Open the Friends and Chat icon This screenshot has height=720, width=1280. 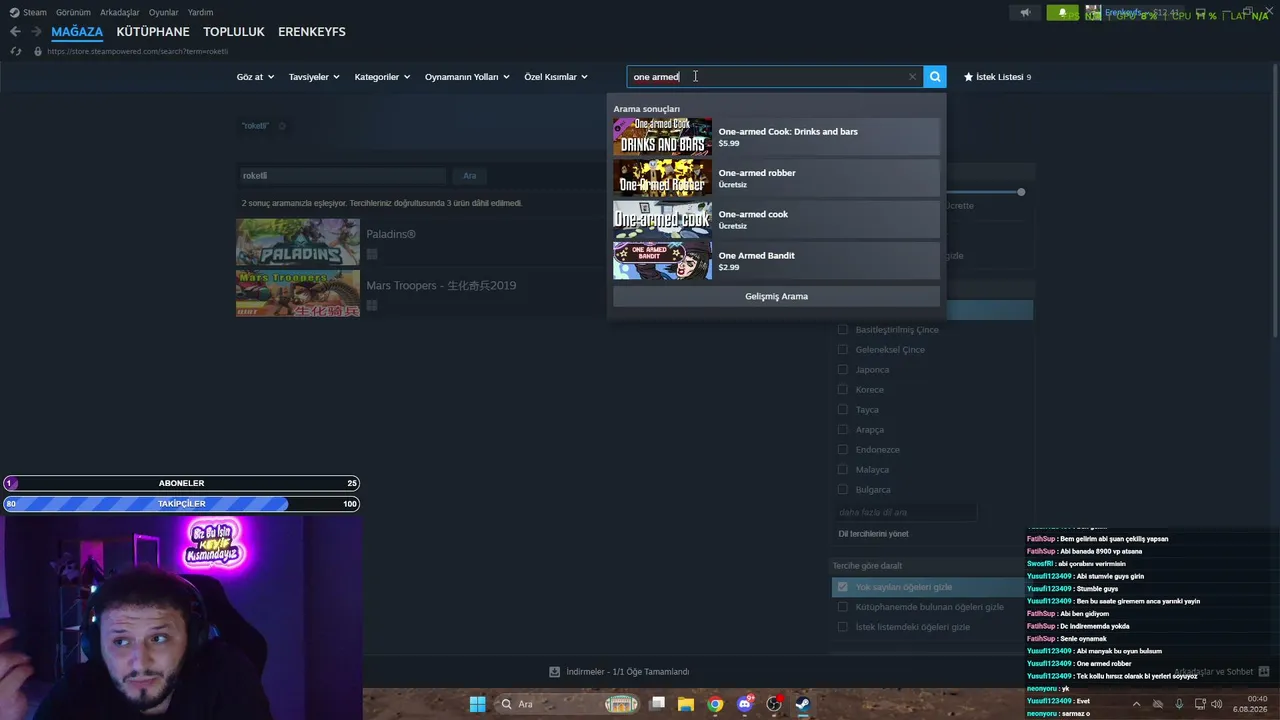1264,672
